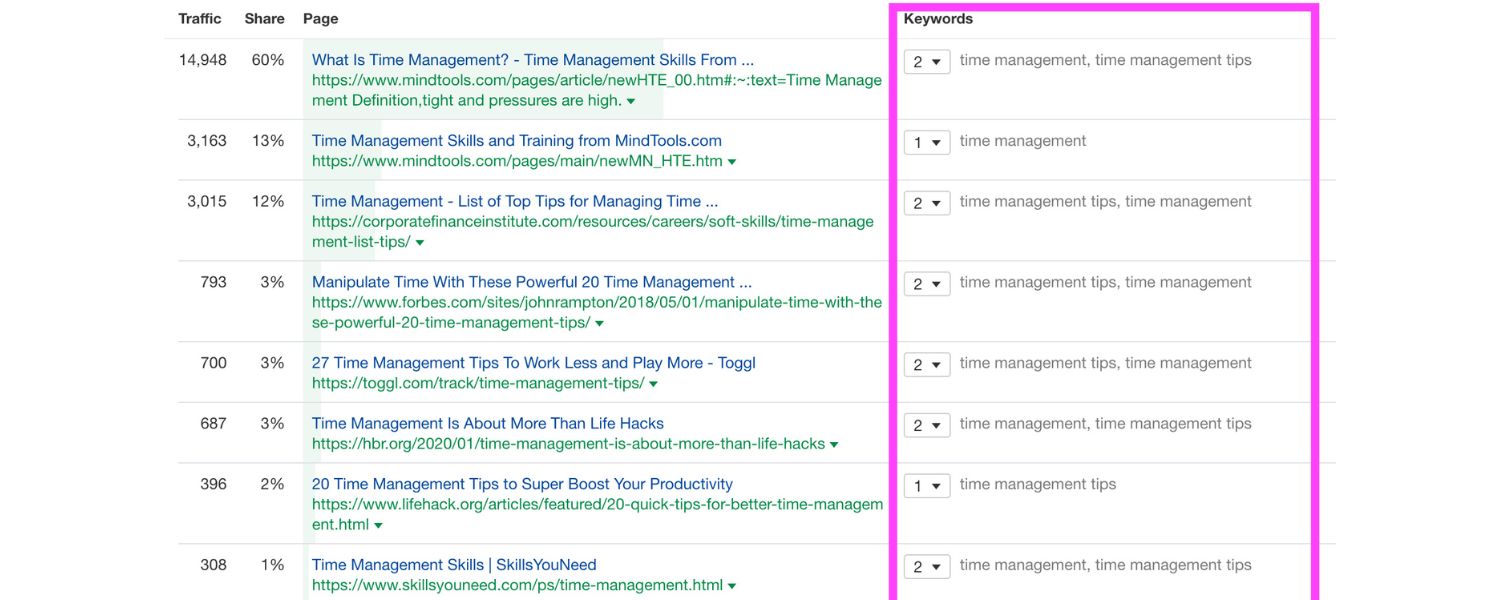Open the SkillsYouNeed time management skills page
This screenshot has height=600, width=1500.
click(x=453, y=563)
